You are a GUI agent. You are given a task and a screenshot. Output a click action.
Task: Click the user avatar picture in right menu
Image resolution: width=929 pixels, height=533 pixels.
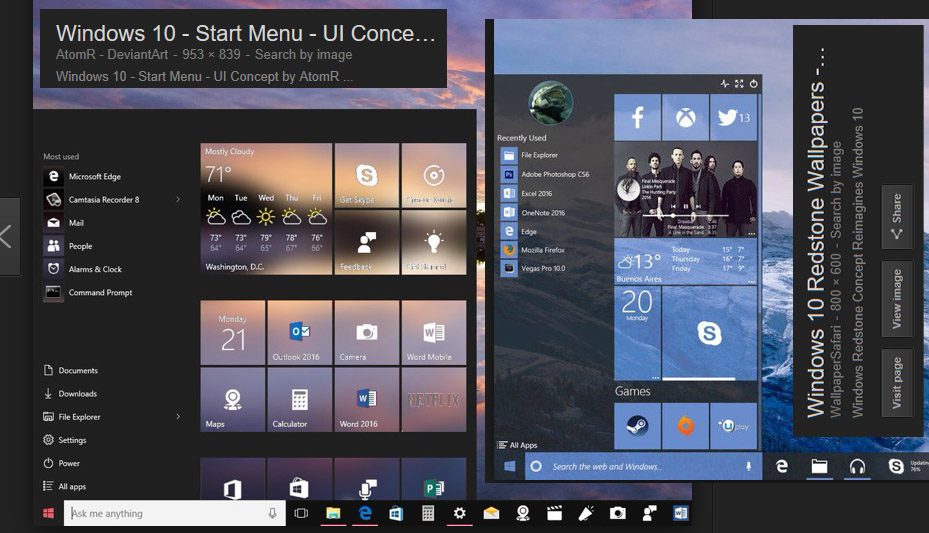pyautogui.click(x=550, y=102)
